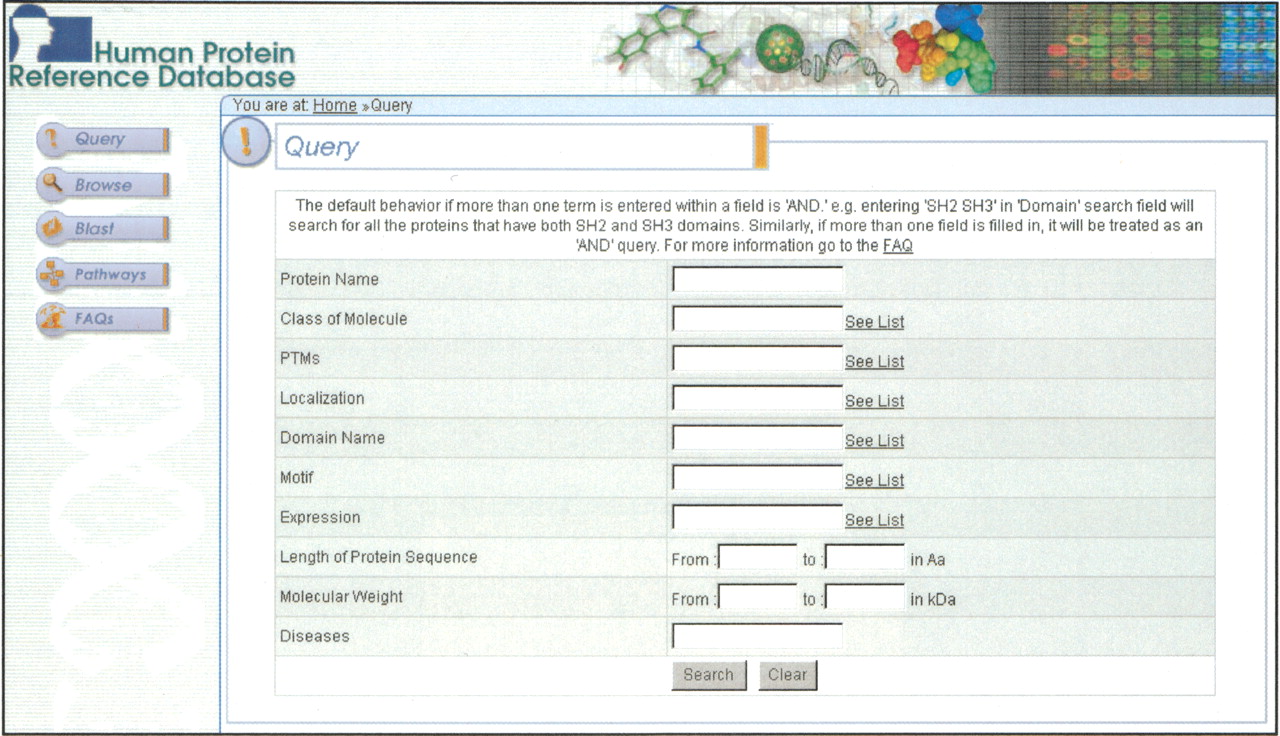
Task: Open See List for Domain Name
Action: [x=874, y=441]
